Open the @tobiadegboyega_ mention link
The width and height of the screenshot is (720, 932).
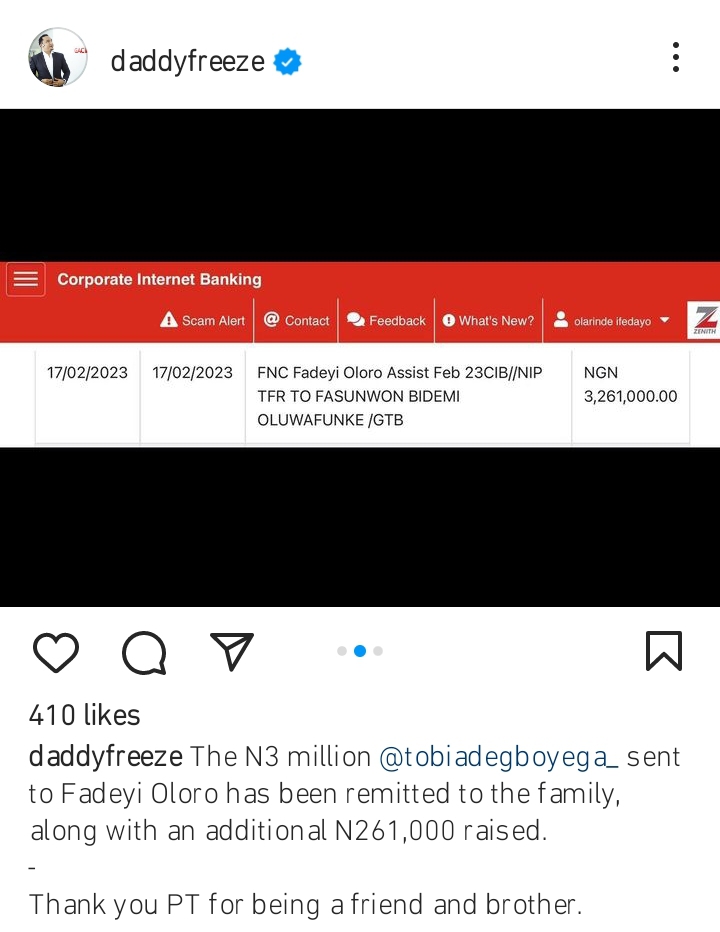(x=498, y=757)
